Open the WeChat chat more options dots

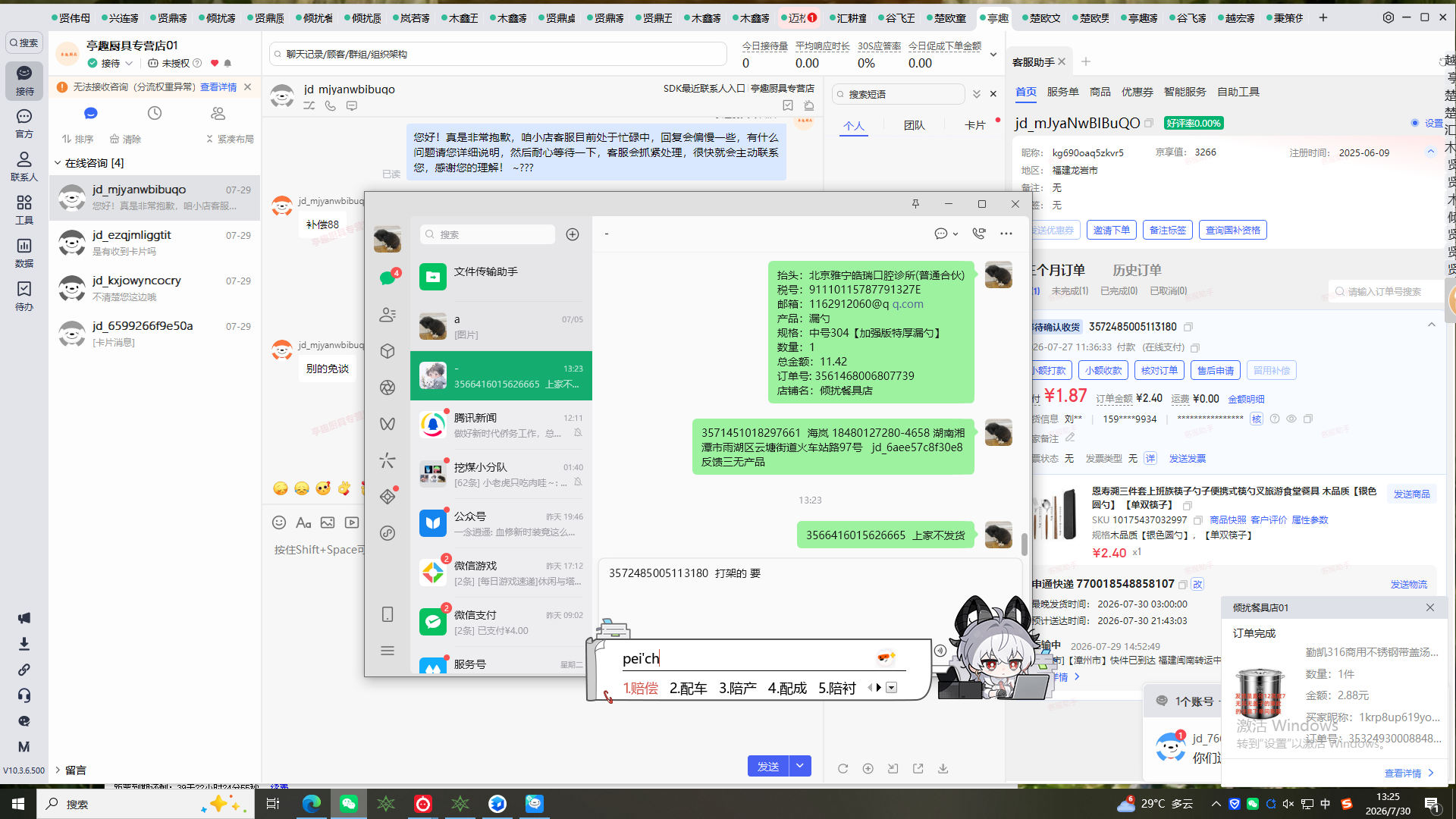pyautogui.click(x=1006, y=234)
